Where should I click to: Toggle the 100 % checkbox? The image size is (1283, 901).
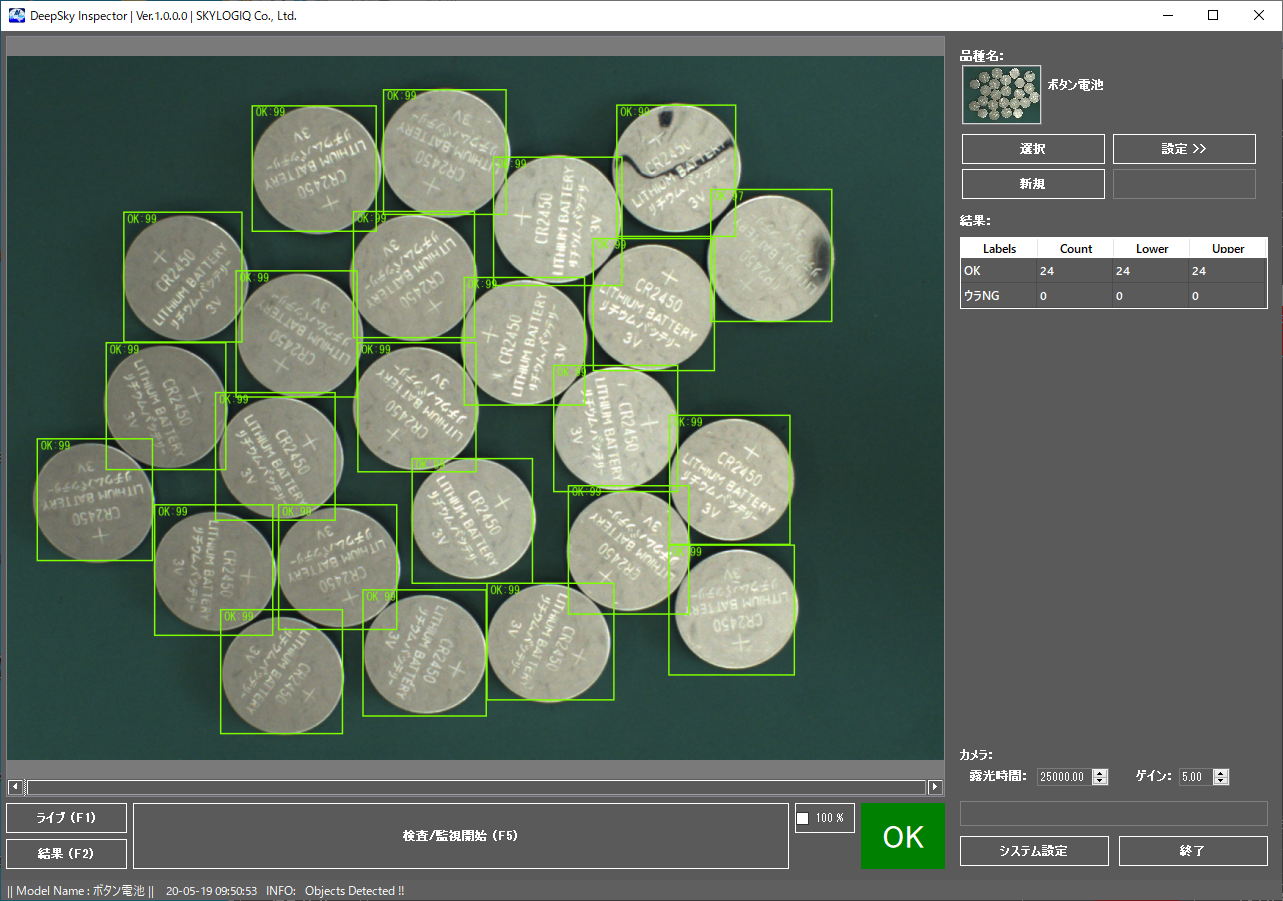pyautogui.click(x=802, y=819)
